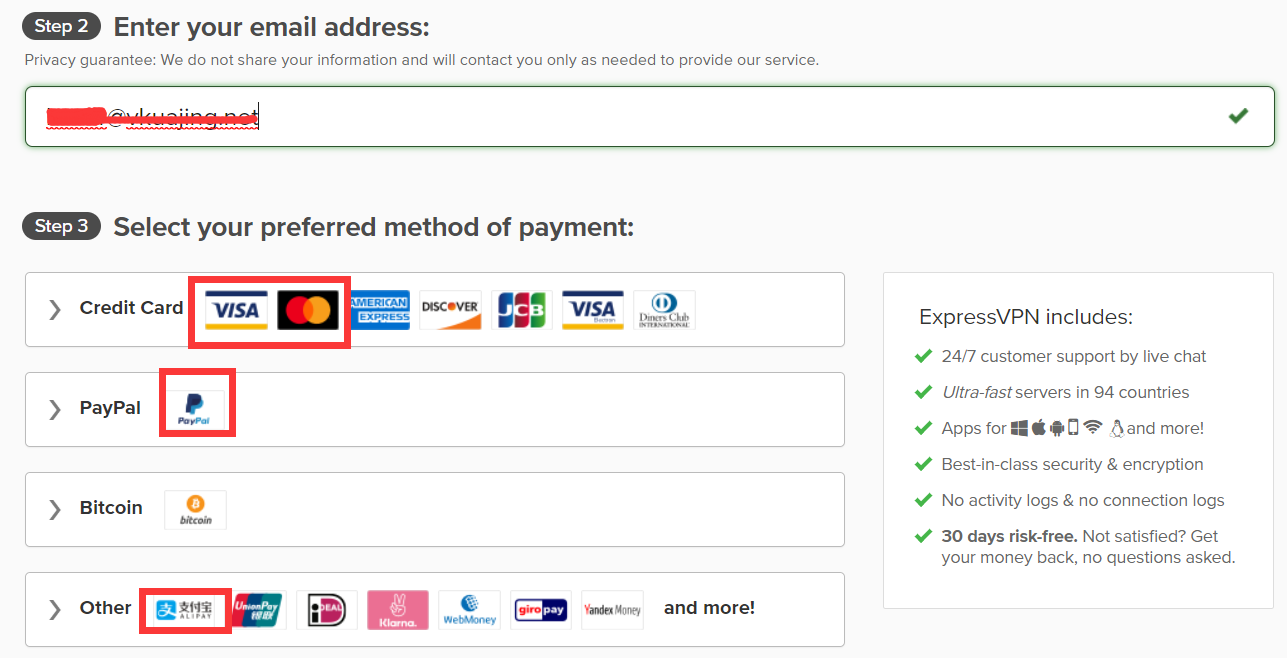Choose the JCB card icon

[521, 310]
